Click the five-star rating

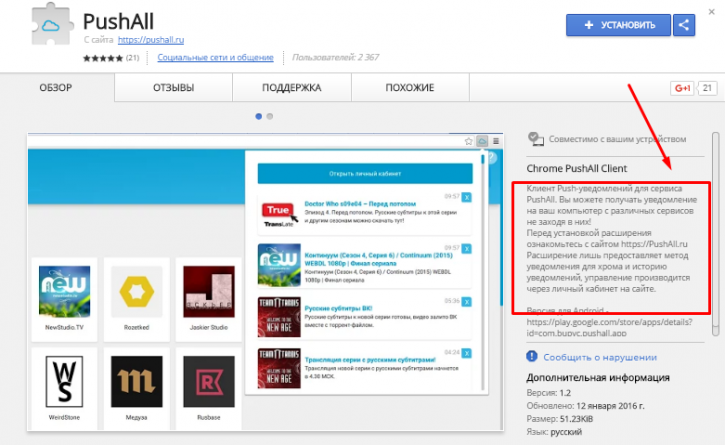click(103, 58)
